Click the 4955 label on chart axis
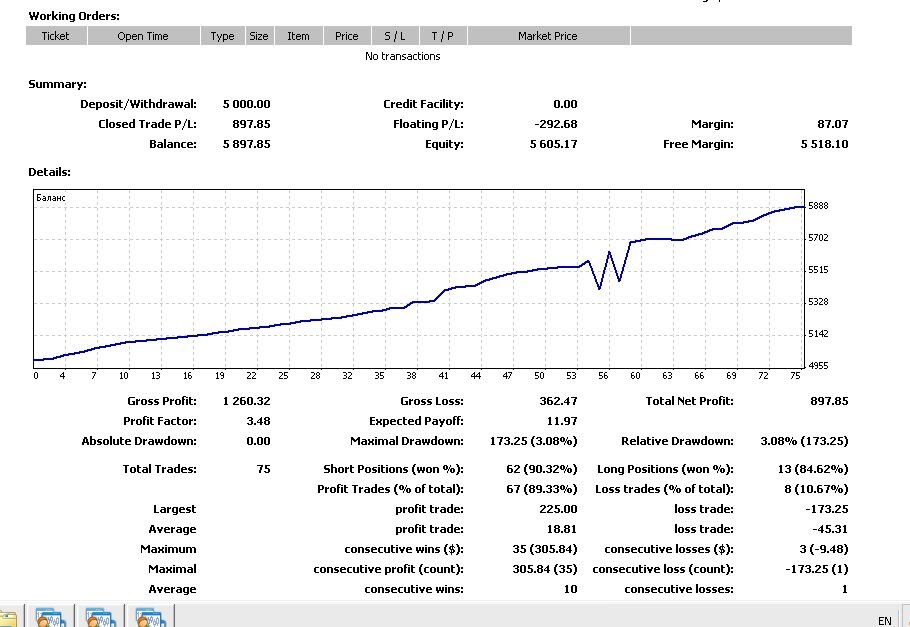The image size is (910, 627). click(818, 366)
